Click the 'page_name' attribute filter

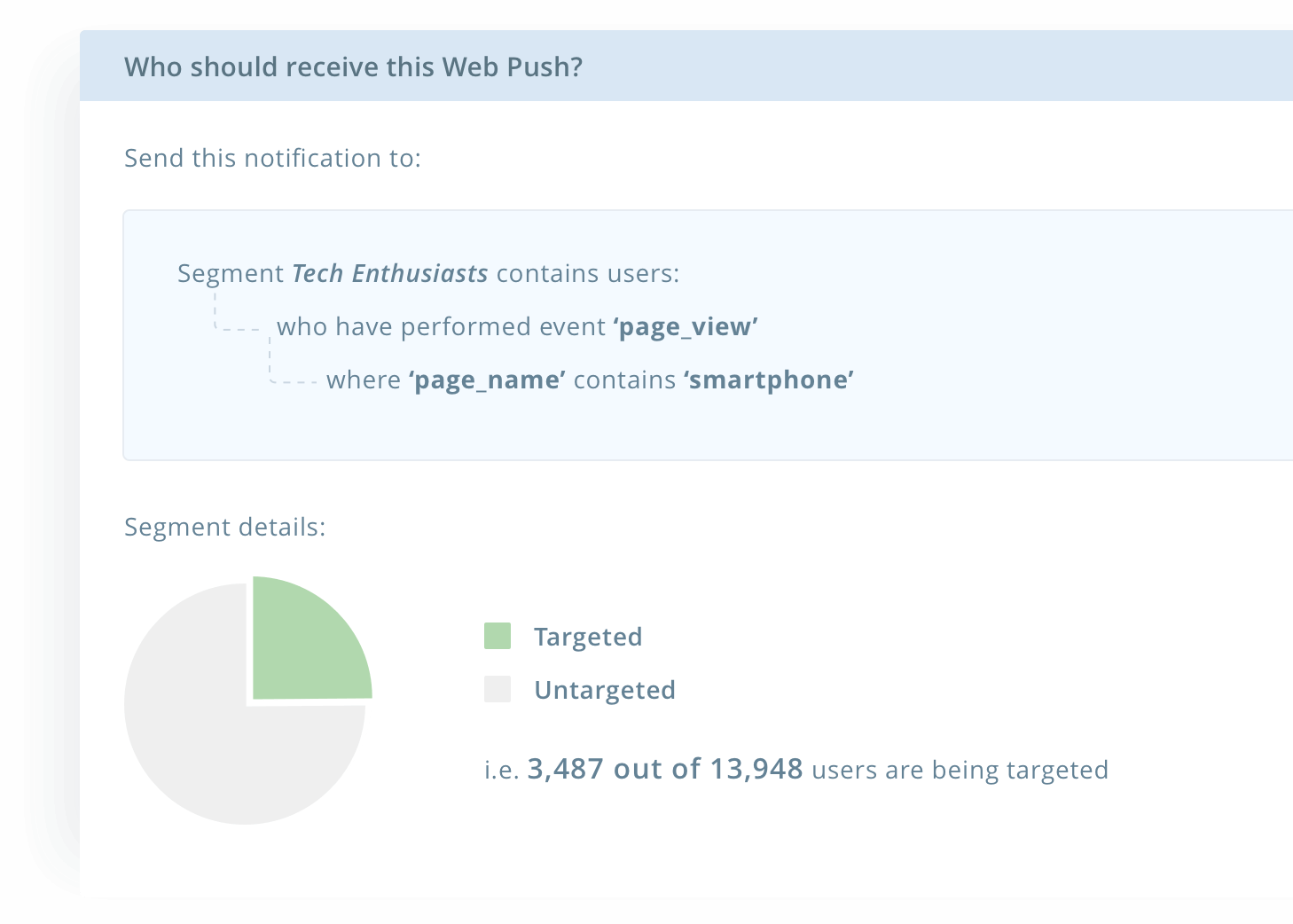(x=486, y=380)
